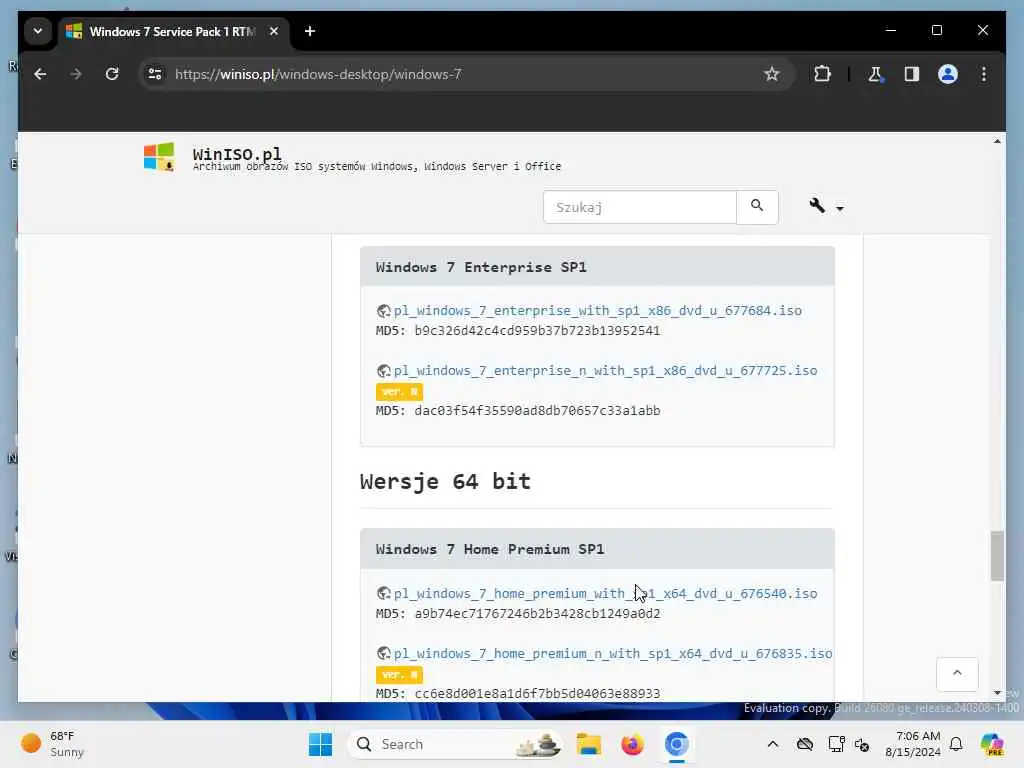Toggle the browser side panel

pos(912,74)
